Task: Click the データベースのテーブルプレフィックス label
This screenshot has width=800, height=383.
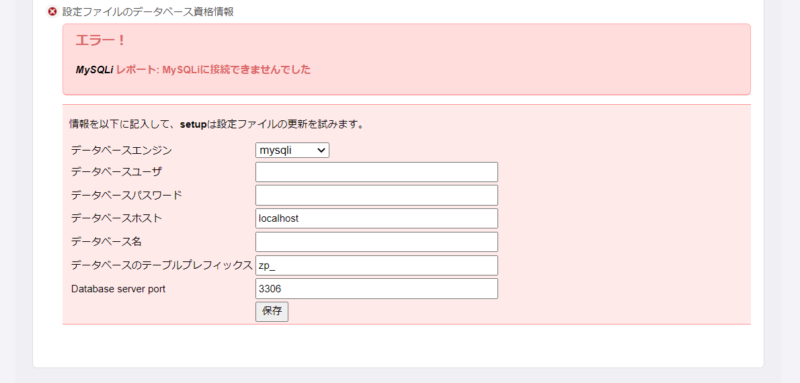Action: pyautogui.click(x=162, y=265)
